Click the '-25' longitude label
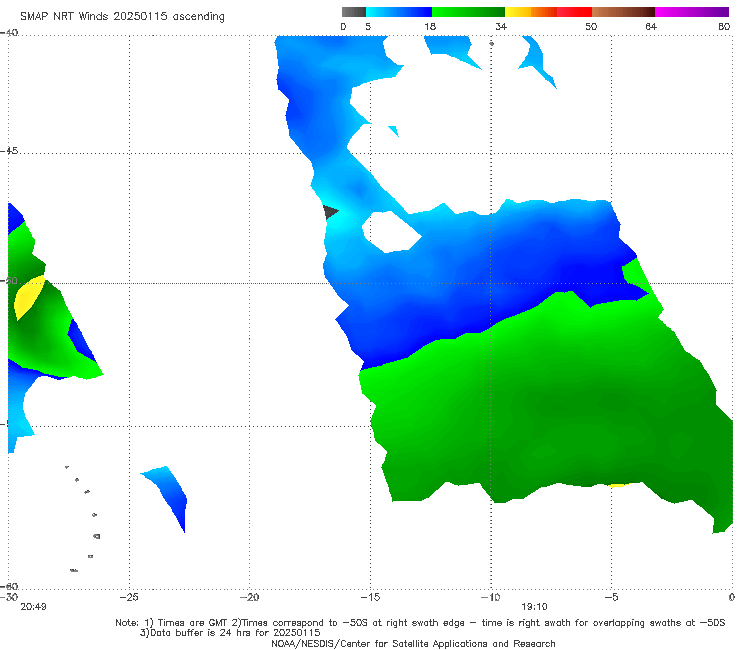 point(129,597)
